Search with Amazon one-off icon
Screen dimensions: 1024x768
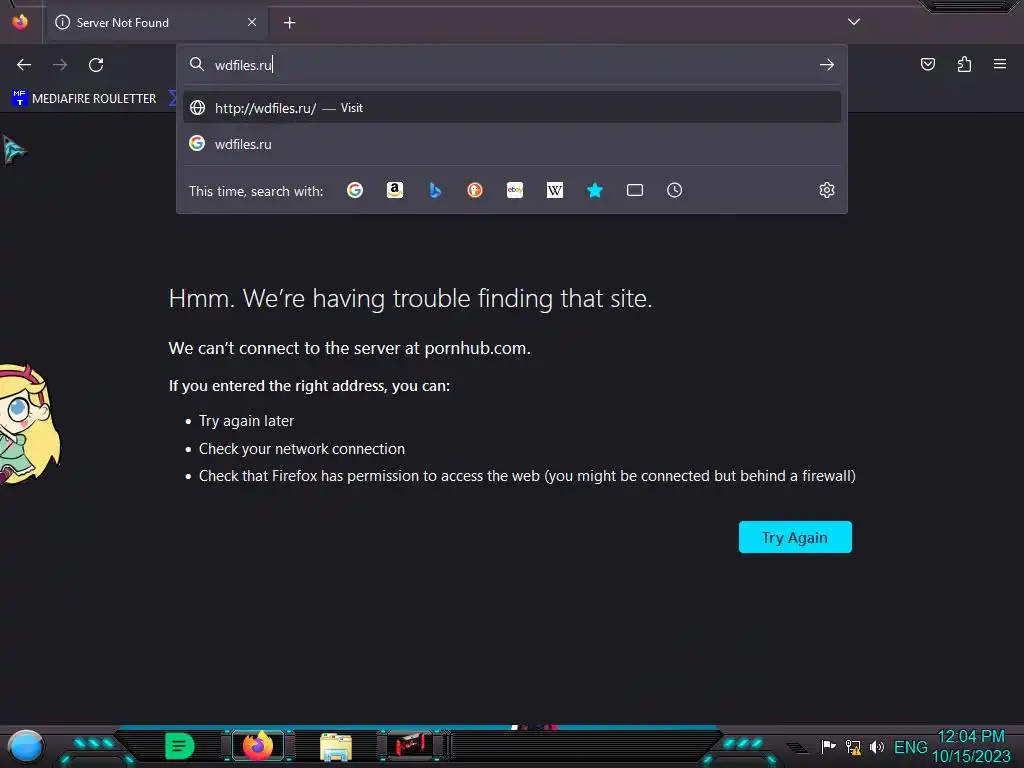[x=394, y=190]
